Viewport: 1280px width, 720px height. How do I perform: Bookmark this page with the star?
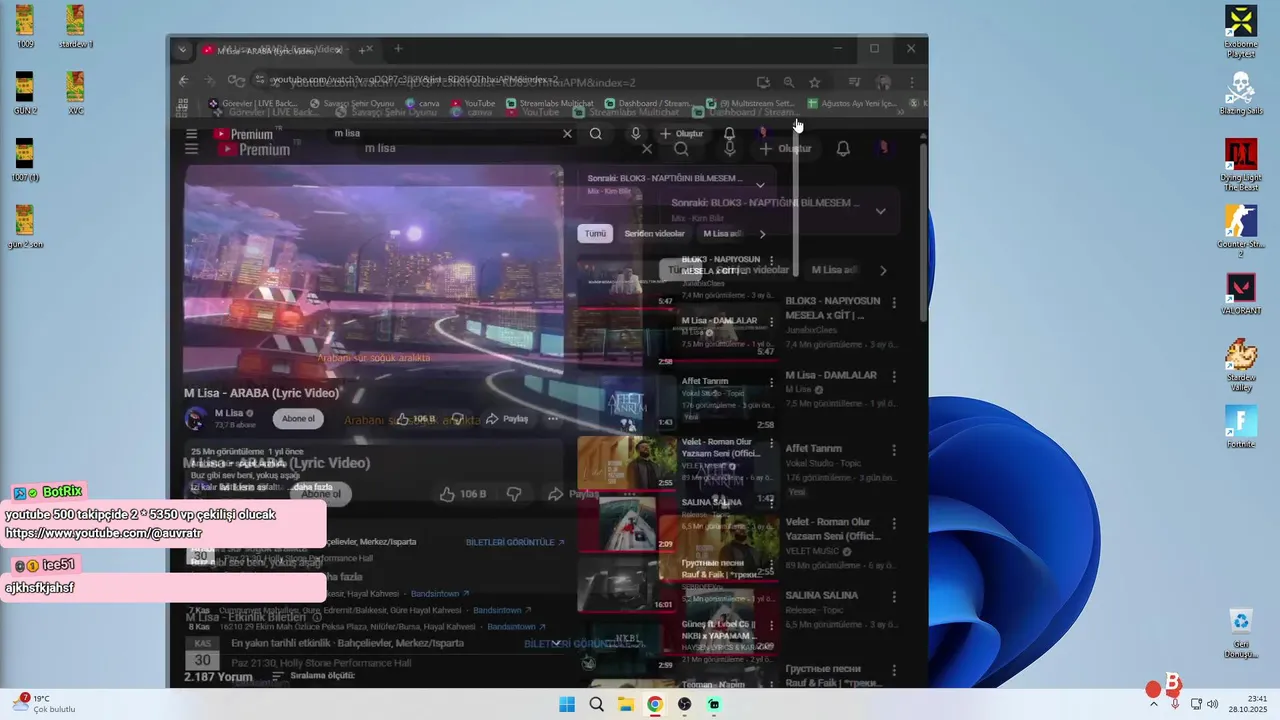pos(815,82)
